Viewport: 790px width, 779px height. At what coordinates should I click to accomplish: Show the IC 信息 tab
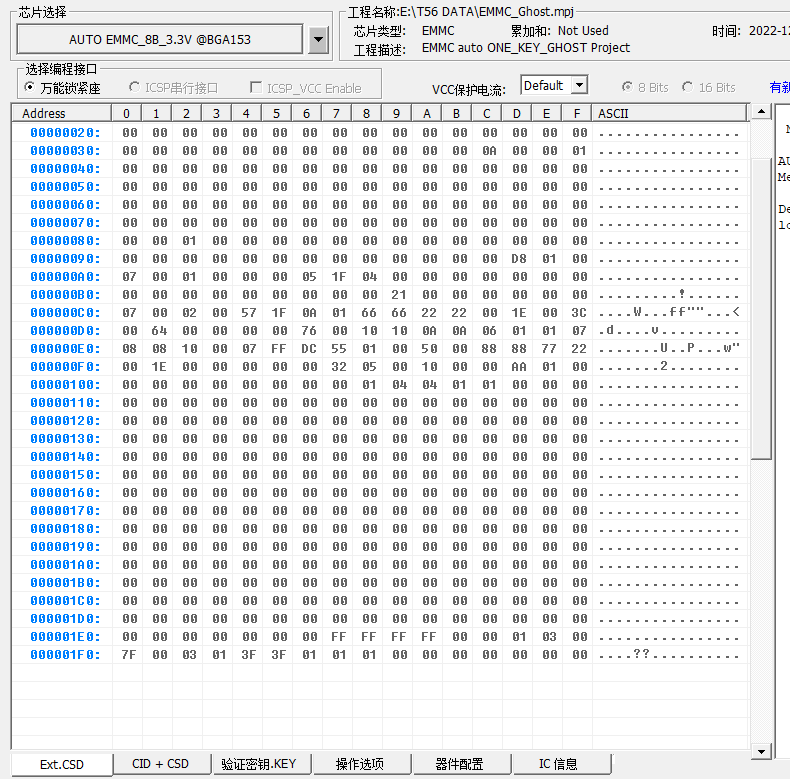pyautogui.click(x=558, y=764)
